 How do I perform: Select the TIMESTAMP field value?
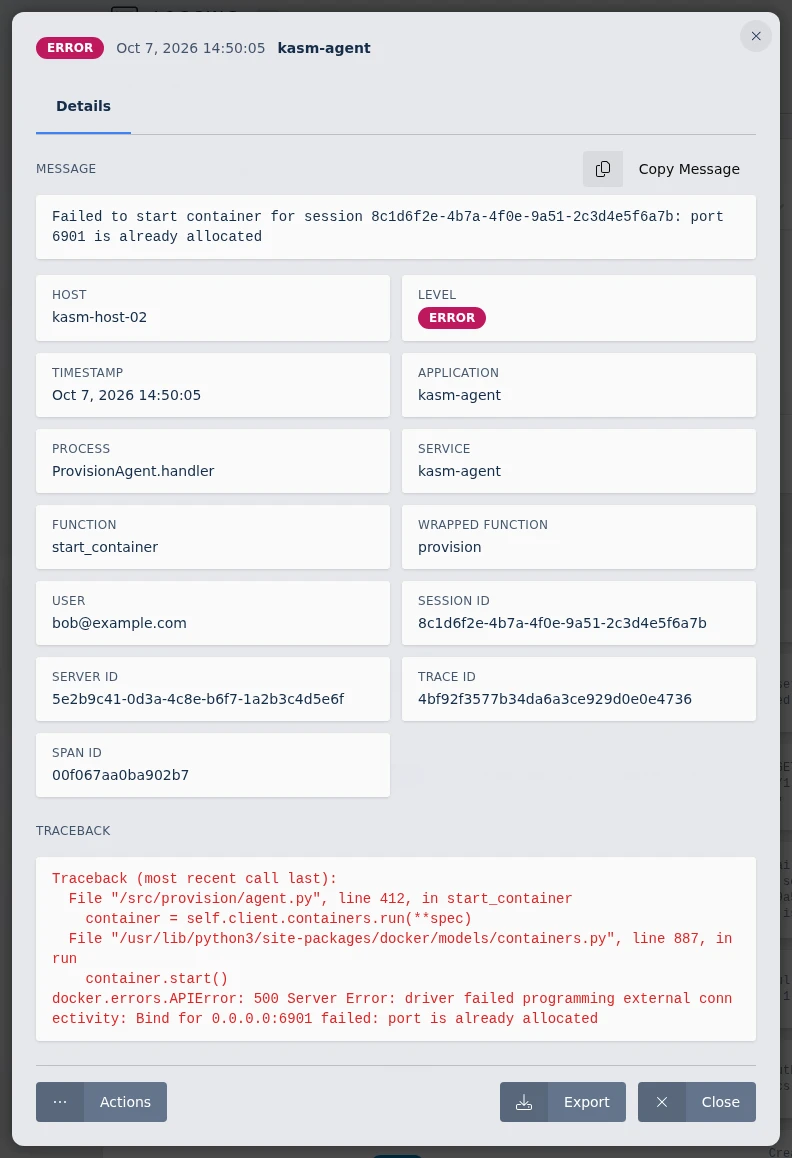126,395
